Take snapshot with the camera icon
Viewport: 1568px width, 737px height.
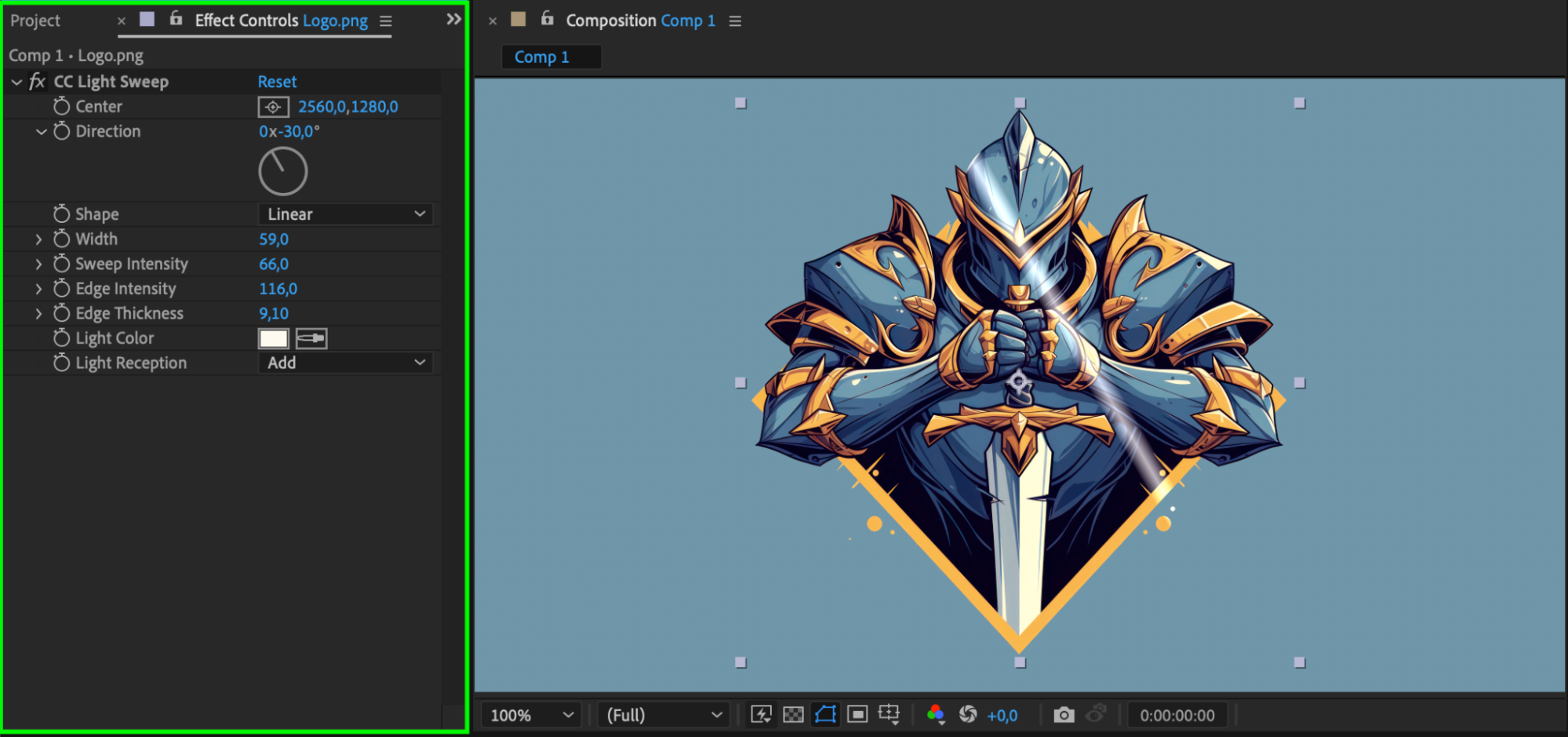click(x=1064, y=715)
